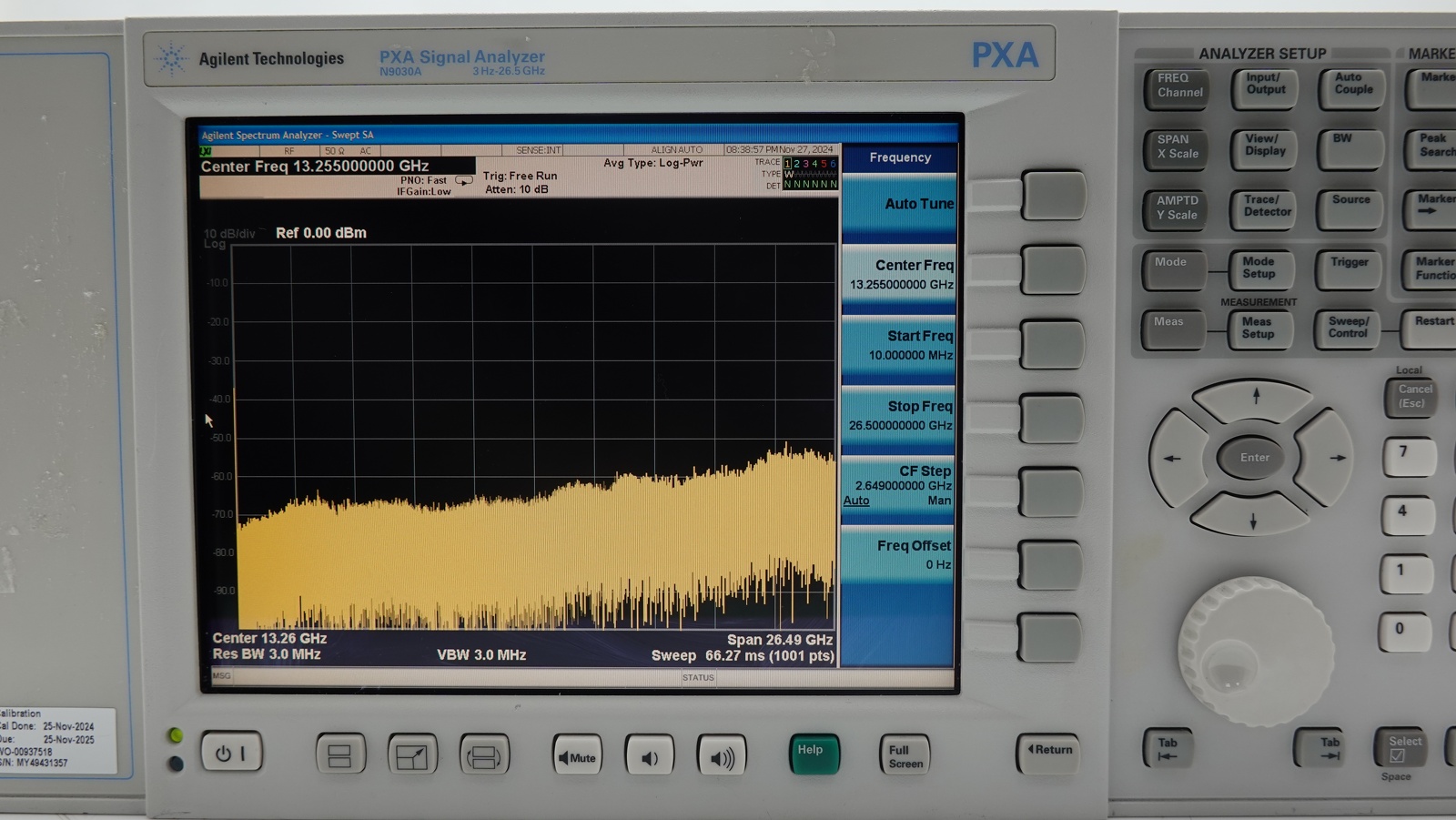Hit the Mute speaker button
Viewport: 1456px width, 820px height.
click(x=577, y=756)
